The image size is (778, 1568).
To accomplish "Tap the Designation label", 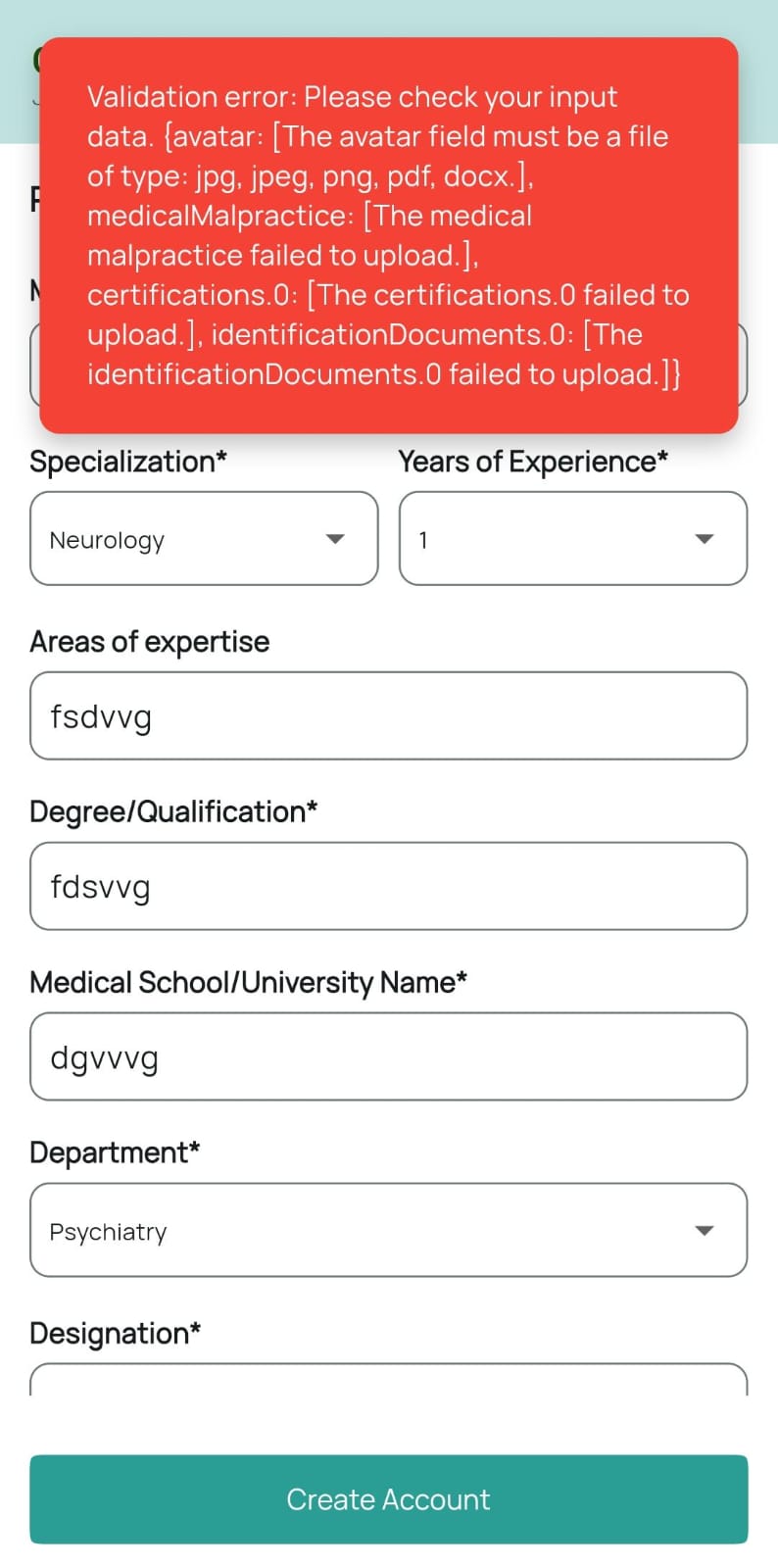I will pos(115,1334).
